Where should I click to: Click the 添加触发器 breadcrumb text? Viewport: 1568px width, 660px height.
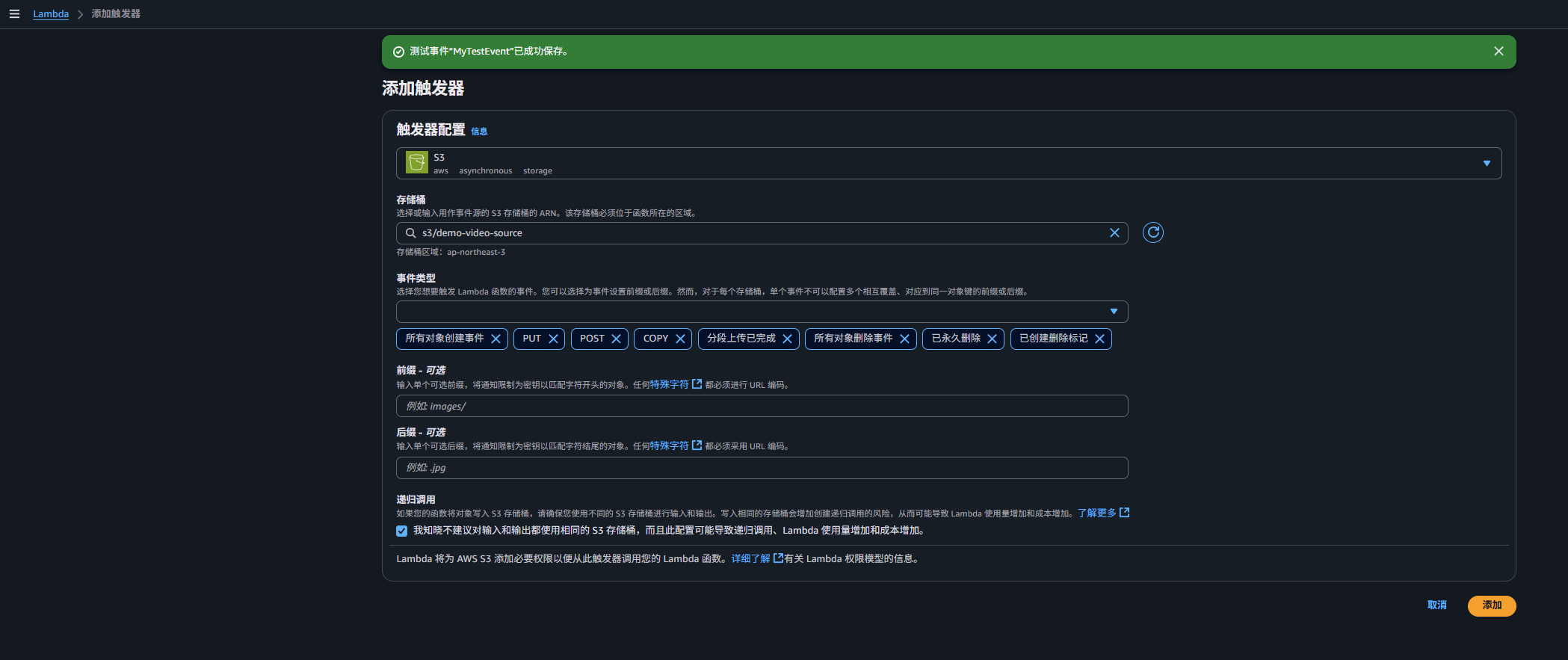116,14
